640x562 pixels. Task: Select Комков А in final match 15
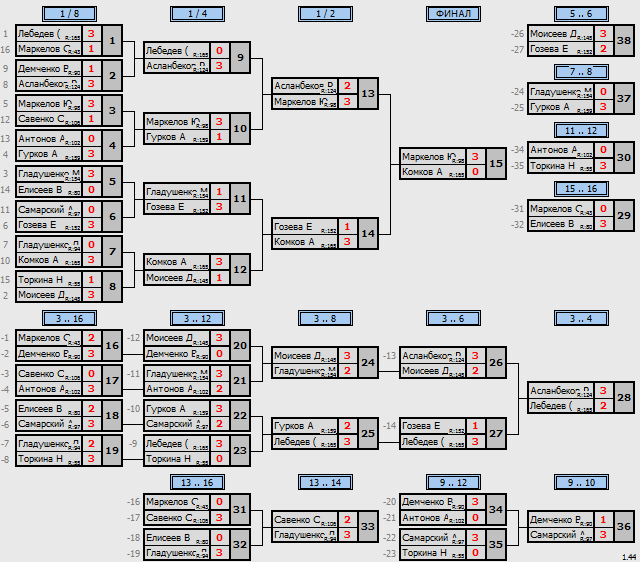433,172
